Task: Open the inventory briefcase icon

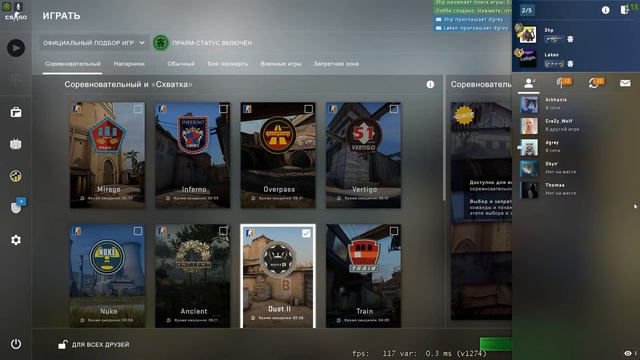Action: (16, 112)
